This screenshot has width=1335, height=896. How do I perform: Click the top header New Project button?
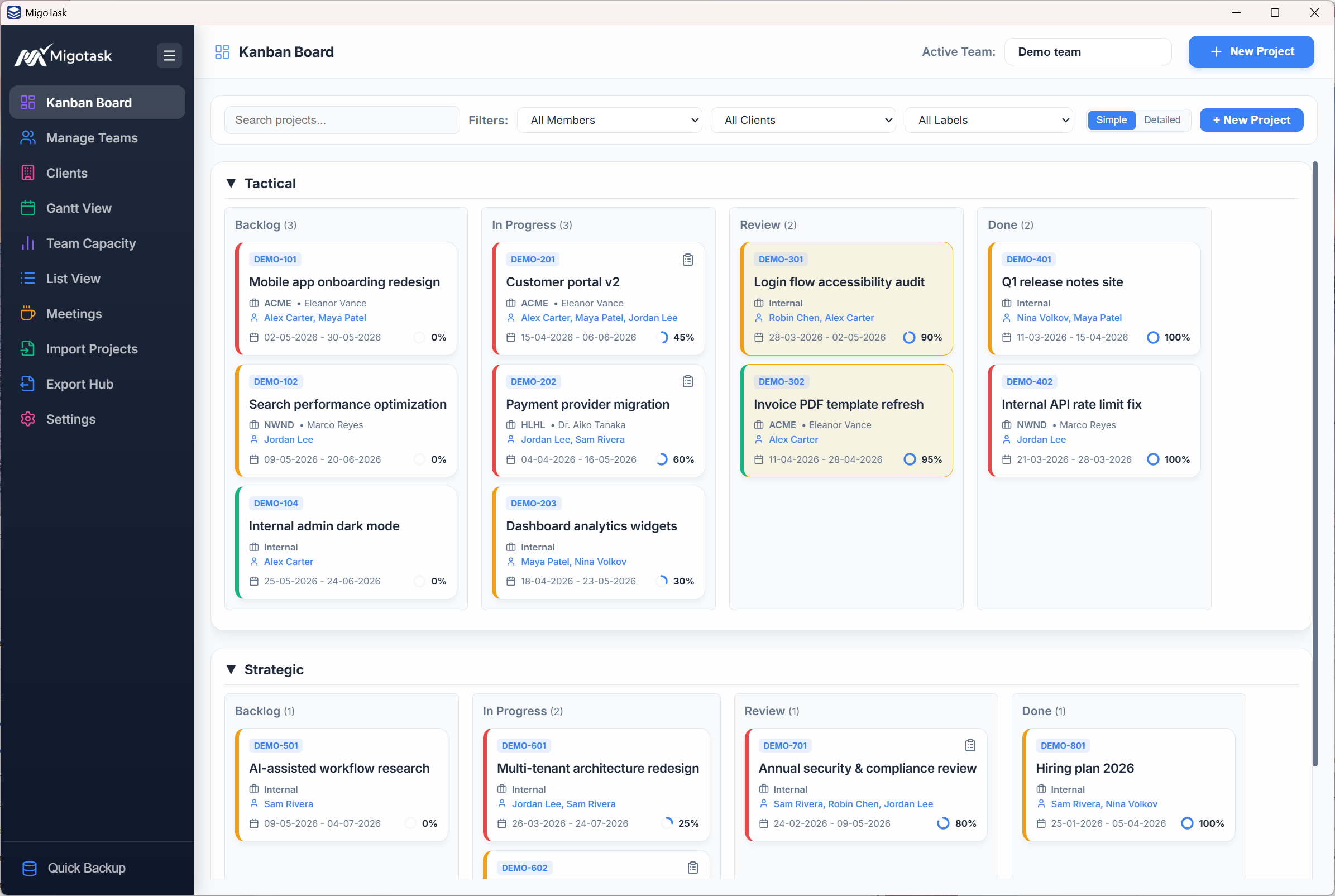coord(1251,51)
